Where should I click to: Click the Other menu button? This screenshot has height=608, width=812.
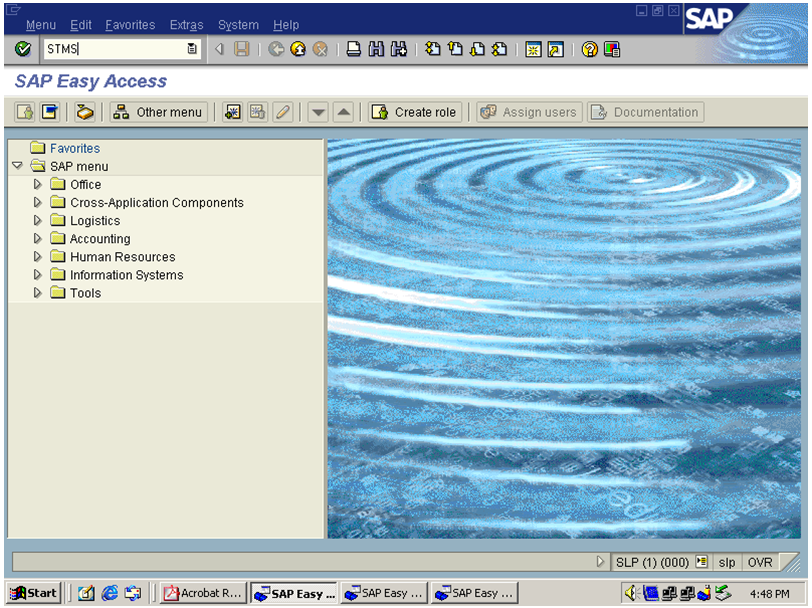pos(158,112)
